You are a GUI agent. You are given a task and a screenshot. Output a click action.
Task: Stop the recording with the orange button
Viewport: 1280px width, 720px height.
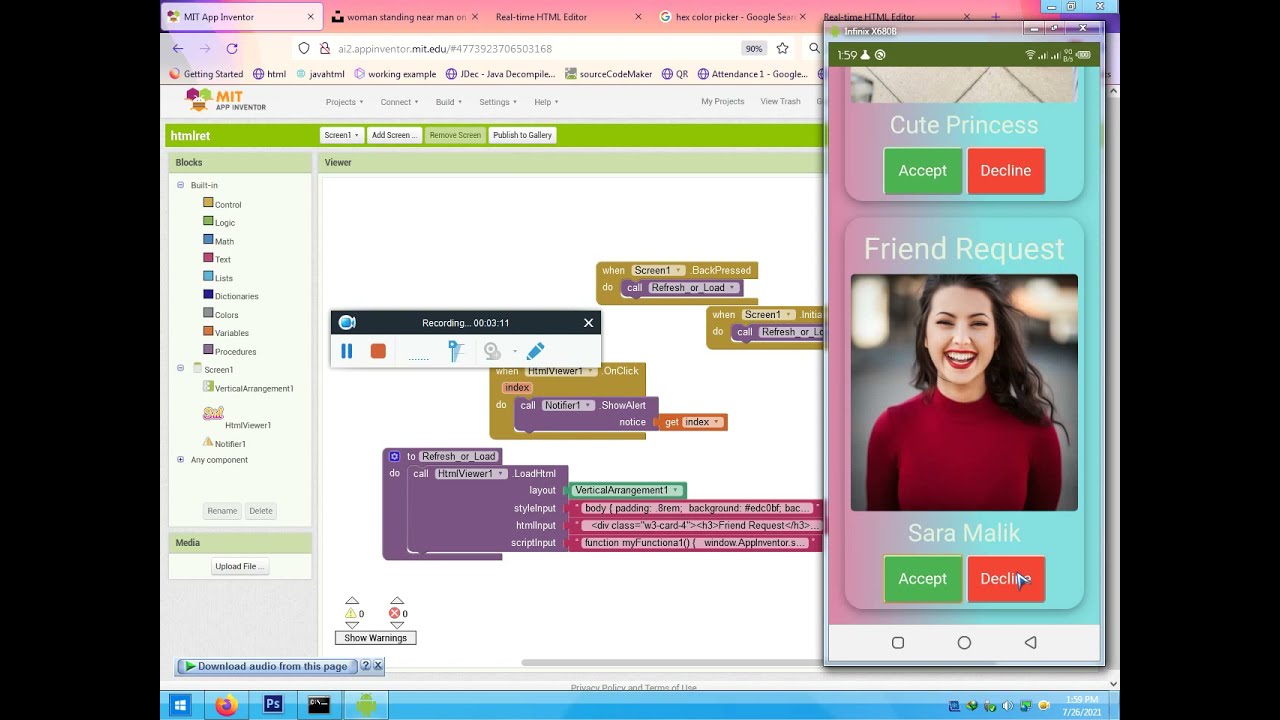[x=378, y=351]
